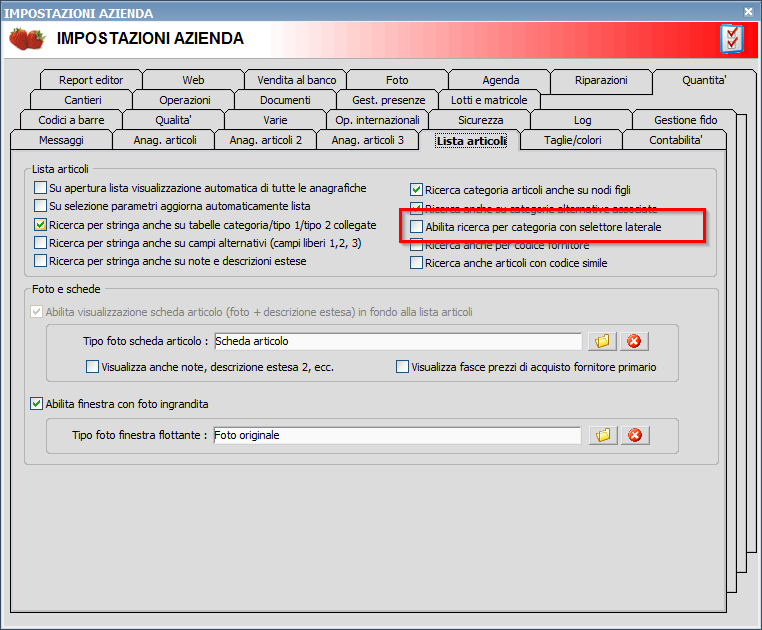Open the Riparazioni tab
Viewport: 762px width, 630px height.
[601, 80]
